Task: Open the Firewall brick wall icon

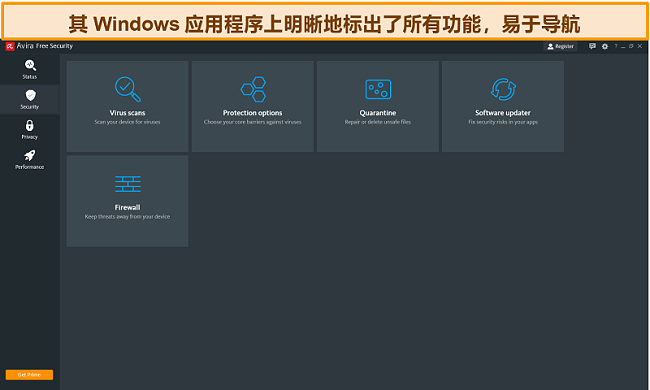Action: click(x=128, y=184)
